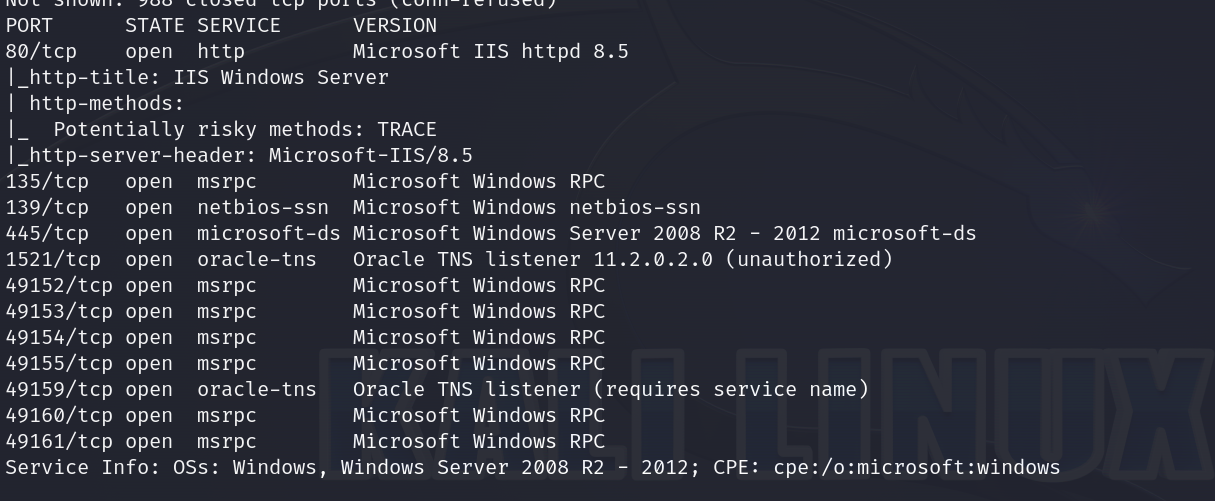Image resolution: width=1215 pixels, height=501 pixels.
Task: Click the 49152/tcp port entry
Action: coord(59,285)
